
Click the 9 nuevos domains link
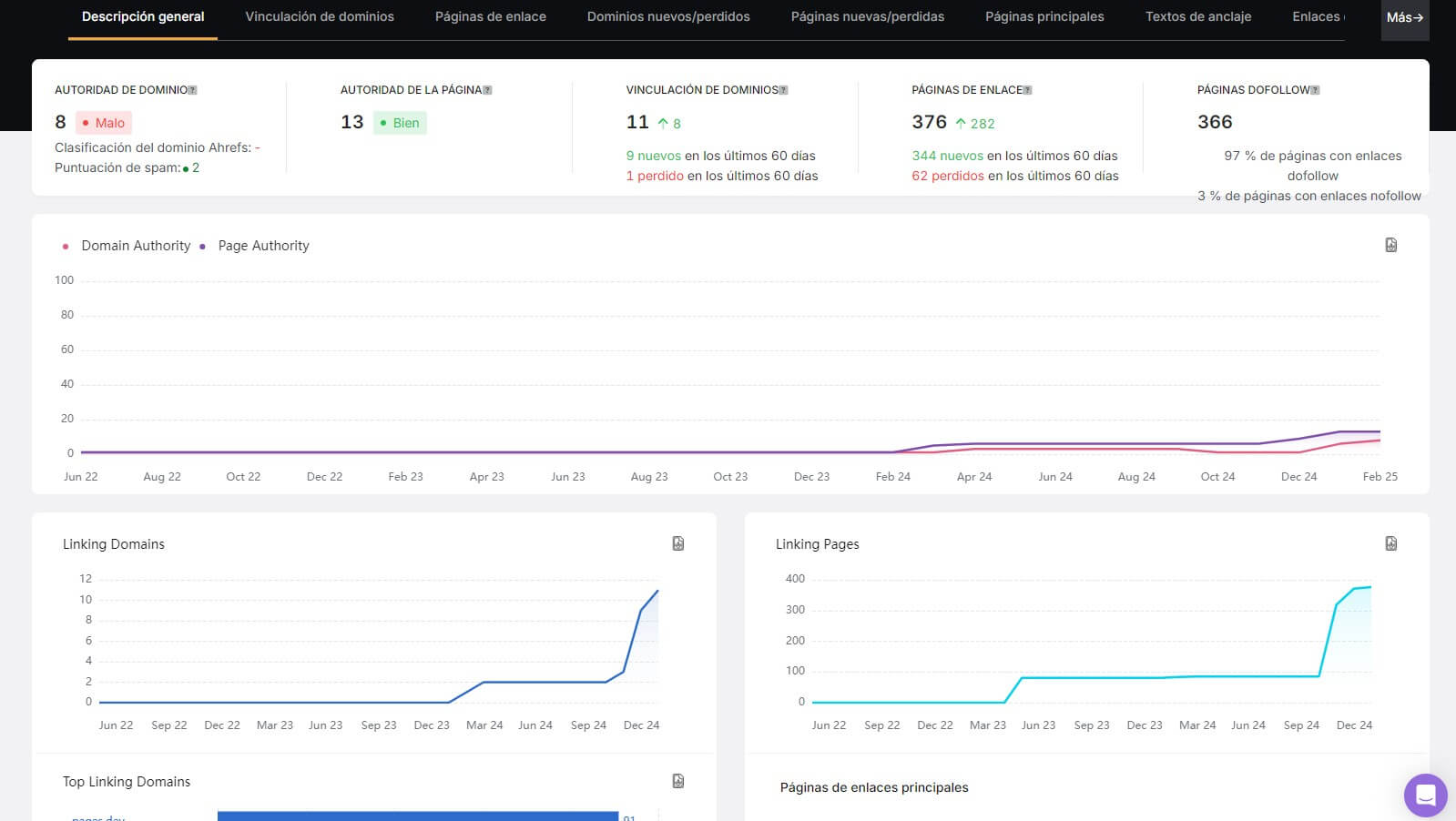point(653,156)
